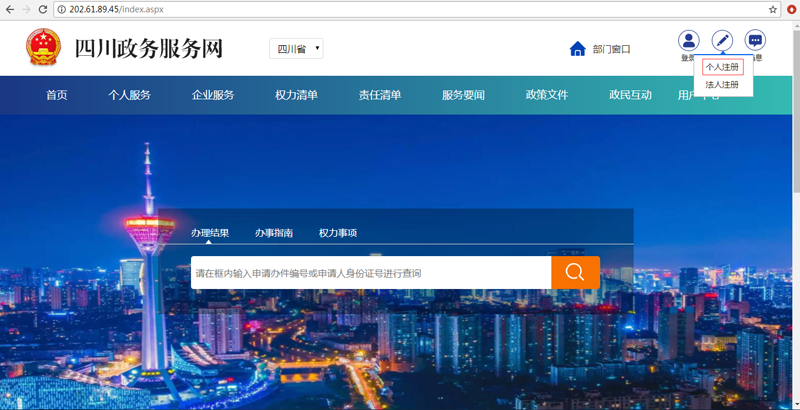Choose 个人注册 from the registration menu
Image resolution: width=800 pixels, height=410 pixels.
722,67
